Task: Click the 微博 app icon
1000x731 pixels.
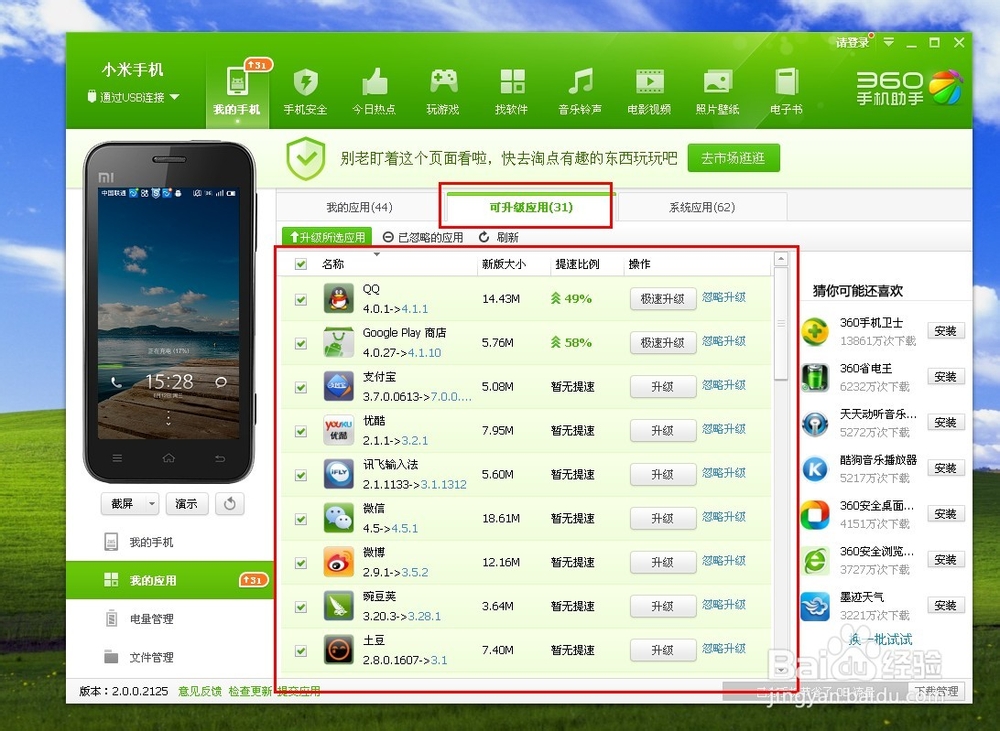Action: (x=339, y=563)
